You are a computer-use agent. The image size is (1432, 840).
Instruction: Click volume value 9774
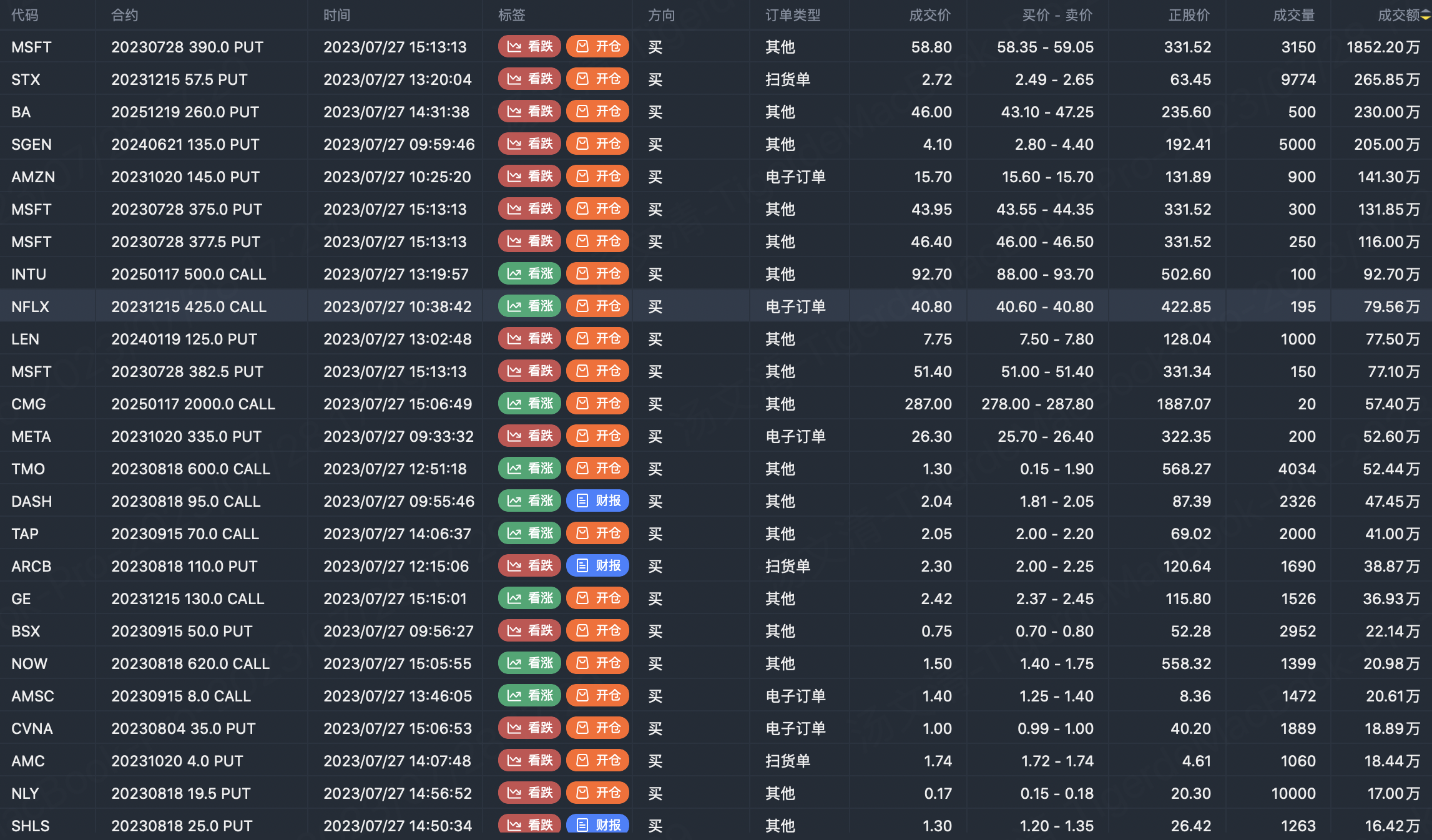[1298, 79]
